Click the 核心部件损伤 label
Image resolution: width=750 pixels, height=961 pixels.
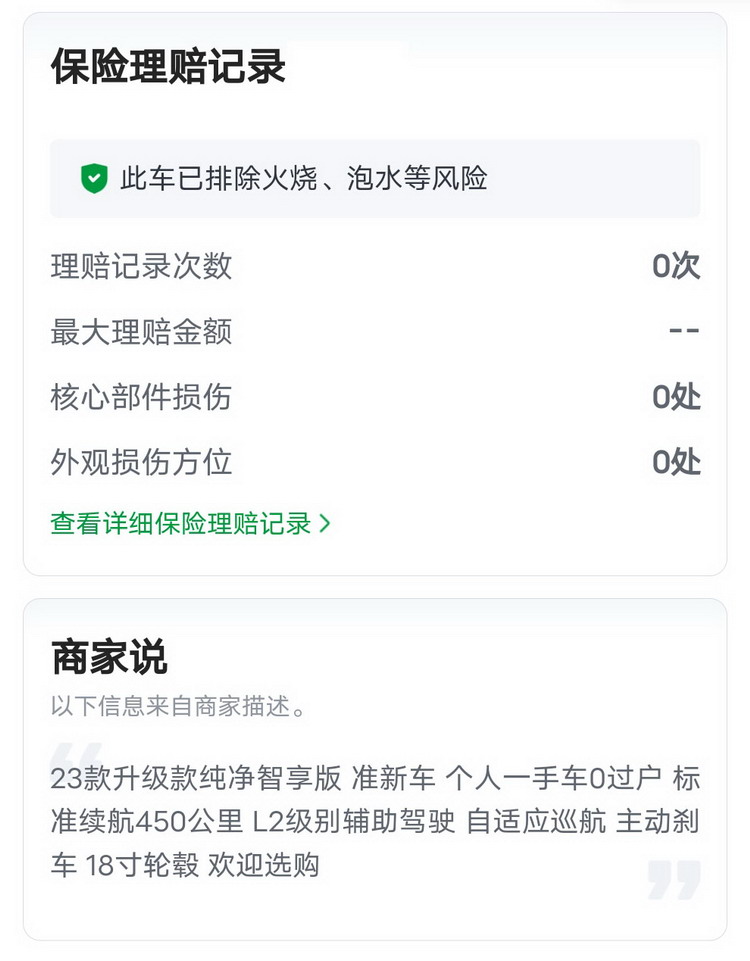141,397
